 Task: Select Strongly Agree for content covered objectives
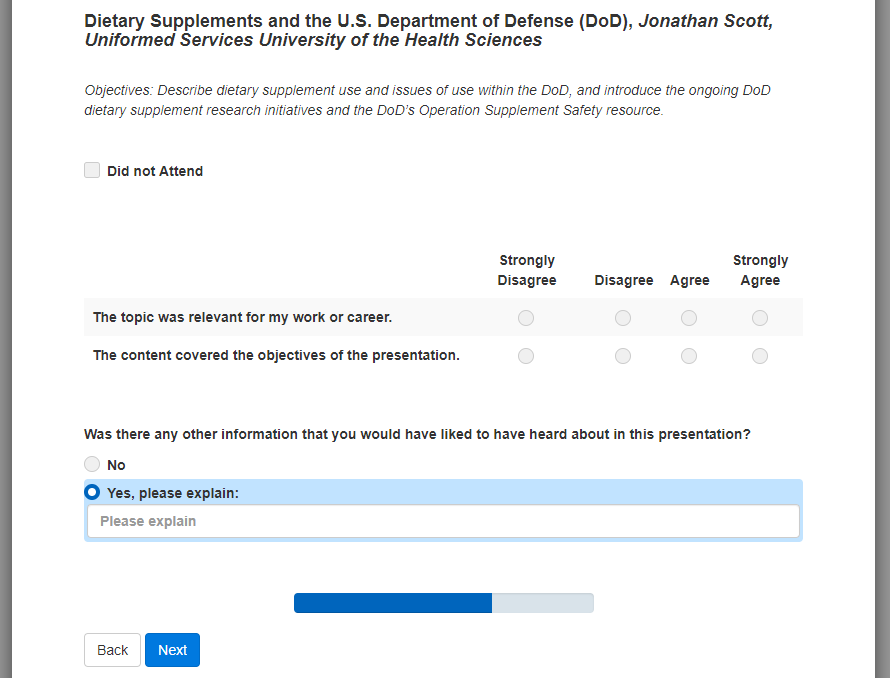click(760, 356)
